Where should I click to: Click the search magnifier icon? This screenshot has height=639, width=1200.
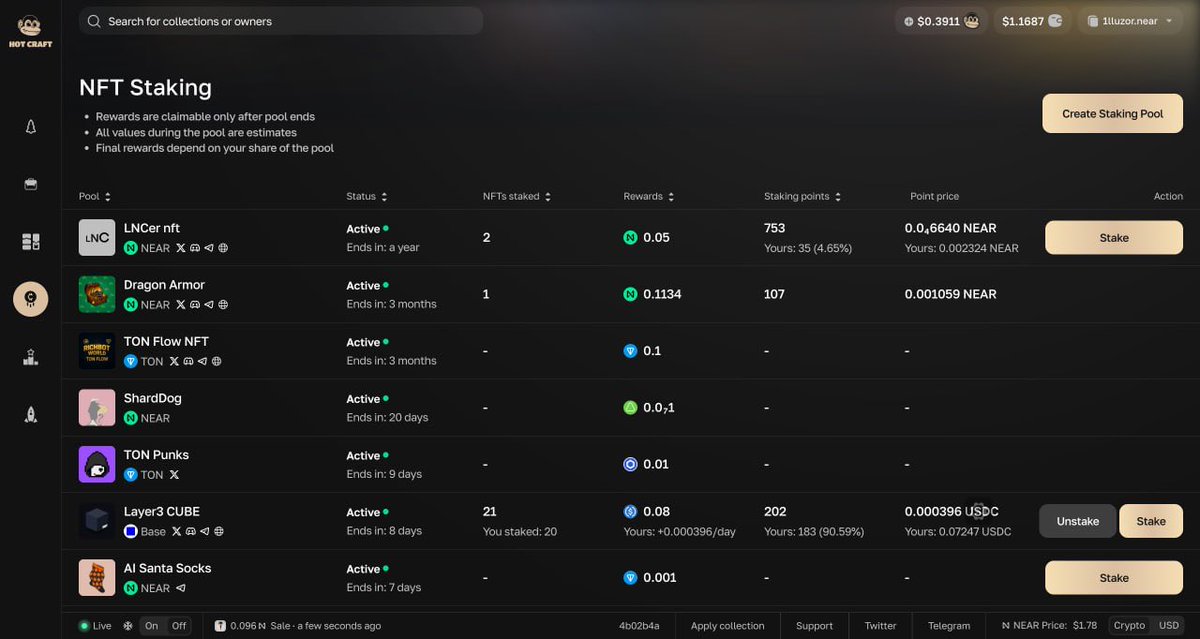(94, 21)
